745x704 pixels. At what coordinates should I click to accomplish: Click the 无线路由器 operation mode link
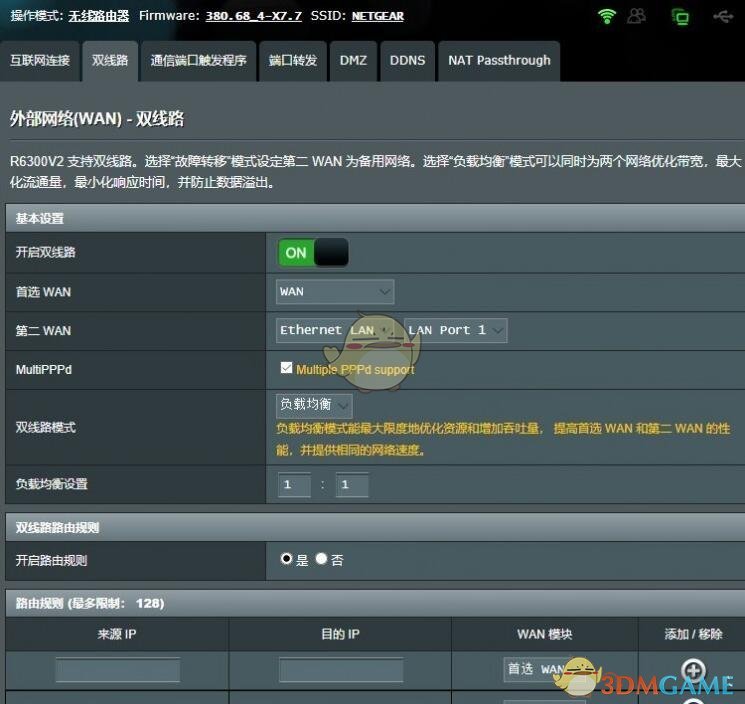pyautogui.click(x=99, y=16)
